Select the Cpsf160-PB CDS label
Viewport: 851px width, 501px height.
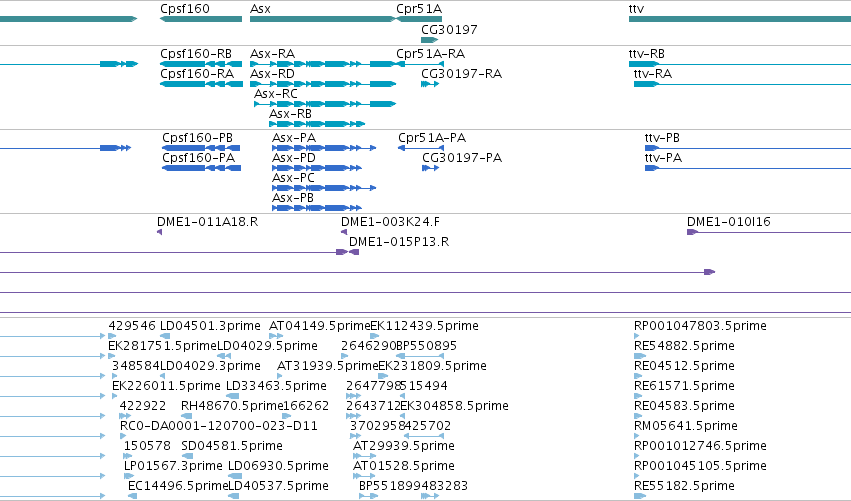(x=198, y=138)
